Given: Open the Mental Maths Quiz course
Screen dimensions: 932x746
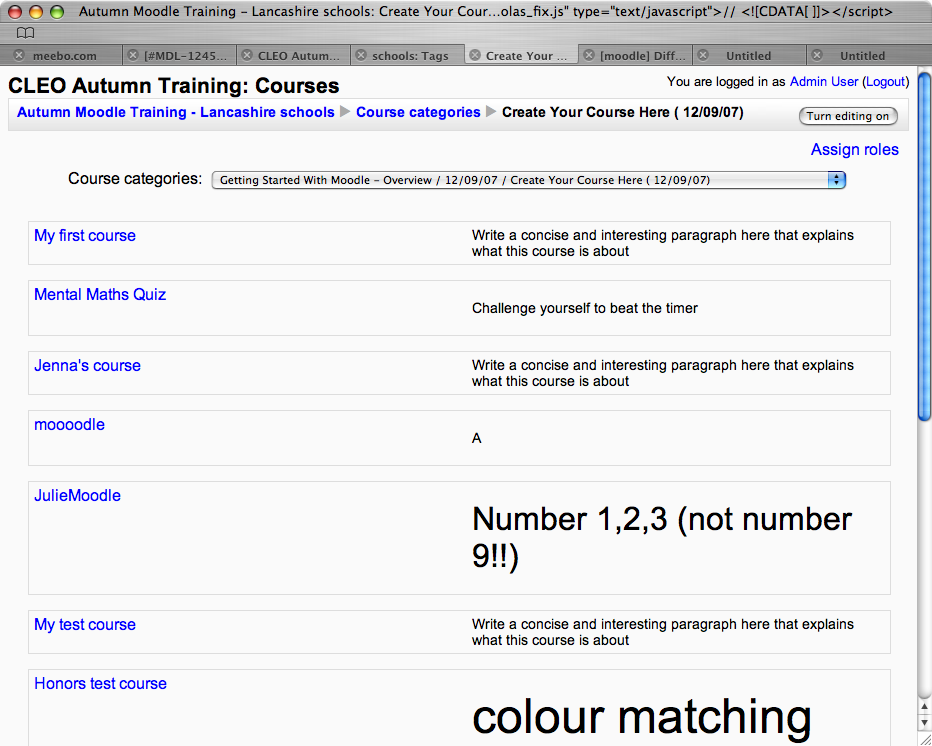Looking at the screenshot, I should pos(100,294).
